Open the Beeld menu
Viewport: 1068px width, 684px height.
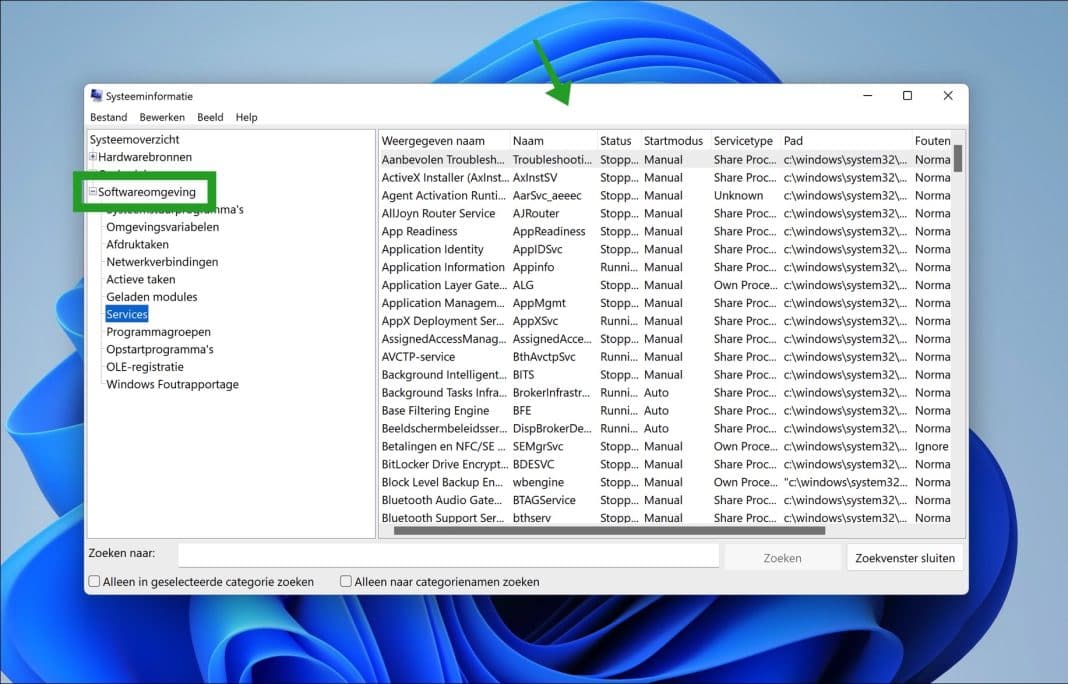point(209,117)
